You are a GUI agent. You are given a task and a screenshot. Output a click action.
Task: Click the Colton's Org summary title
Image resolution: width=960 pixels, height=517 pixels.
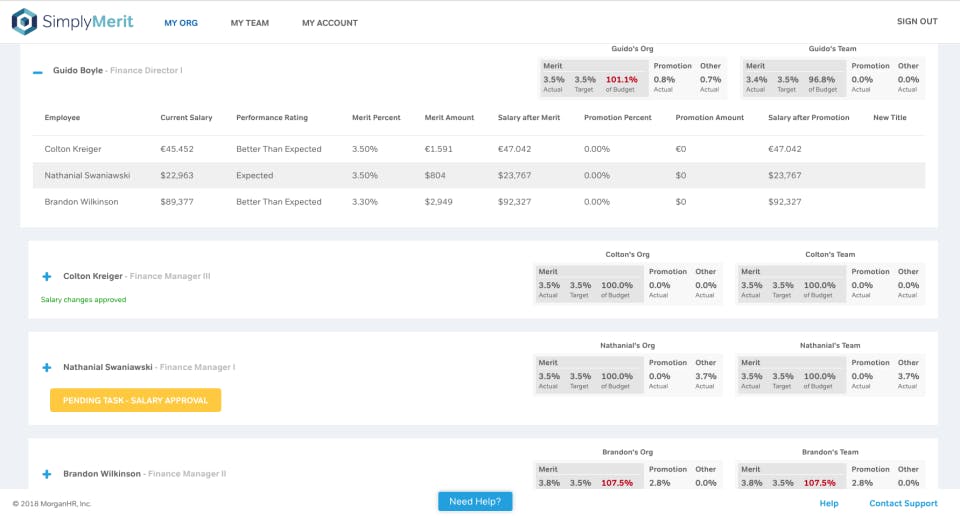[x=627, y=254]
